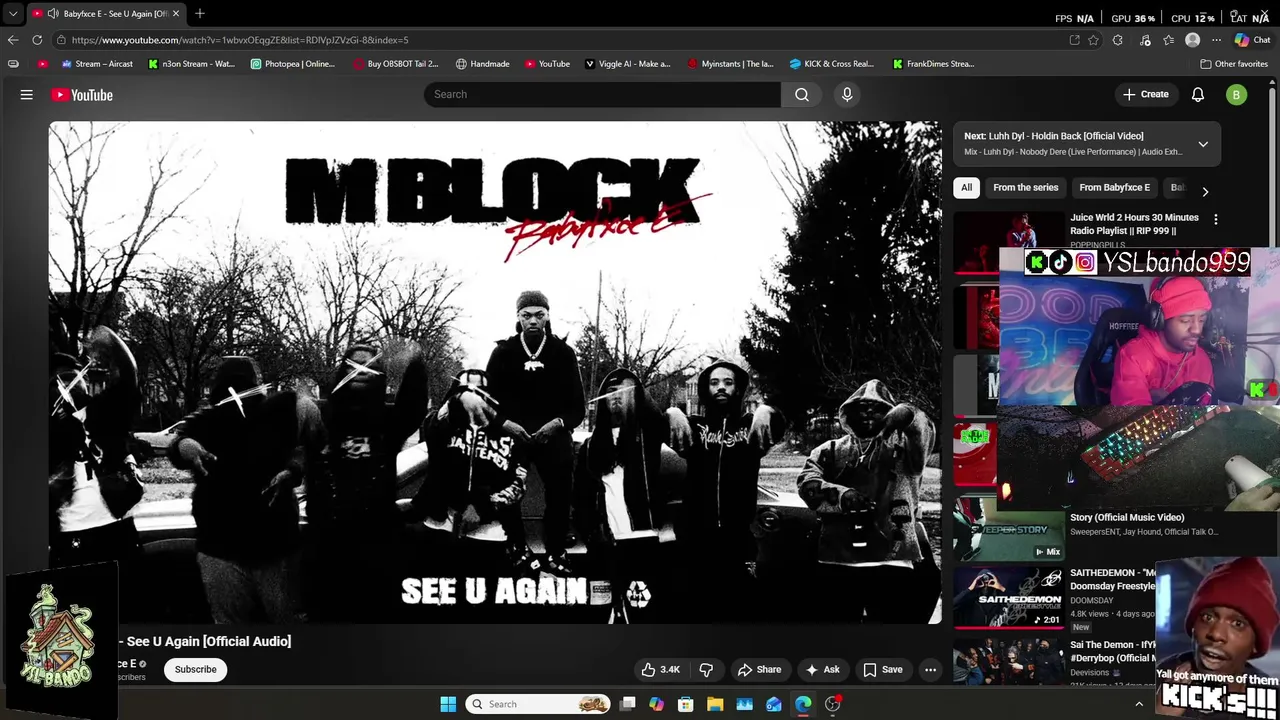Click Microsoft Edge icon in taskbar
The width and height of the screenshot is (1280, 720).
pyautogui.click(x=803, y=704)
